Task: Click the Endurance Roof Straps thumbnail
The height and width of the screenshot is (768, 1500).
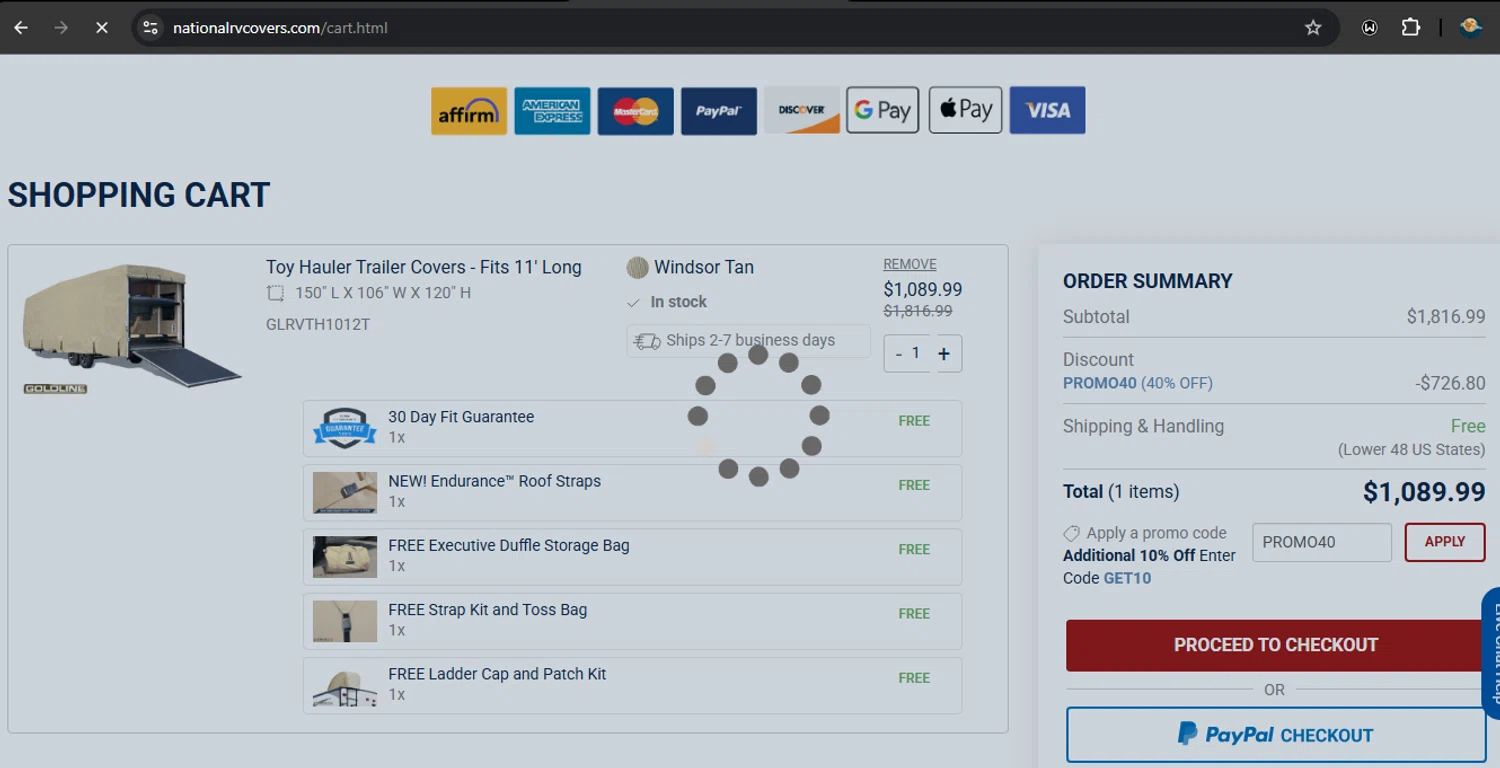Action: pyautogui.click(x=345, y=492)
